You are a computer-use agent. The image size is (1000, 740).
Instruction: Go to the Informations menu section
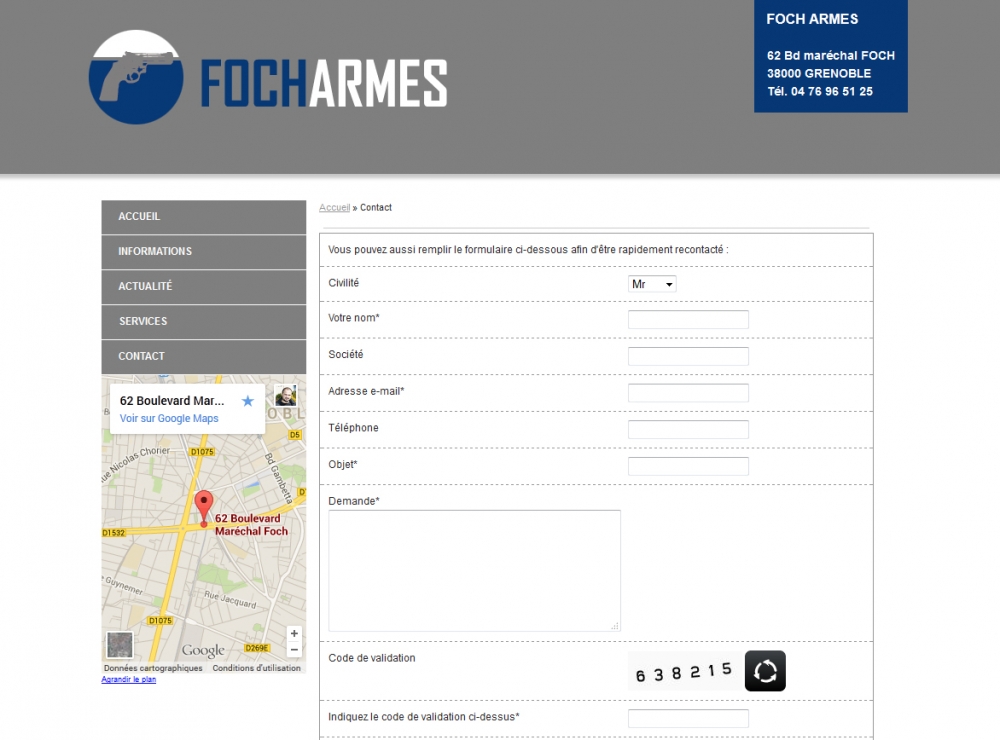(203, 252)
